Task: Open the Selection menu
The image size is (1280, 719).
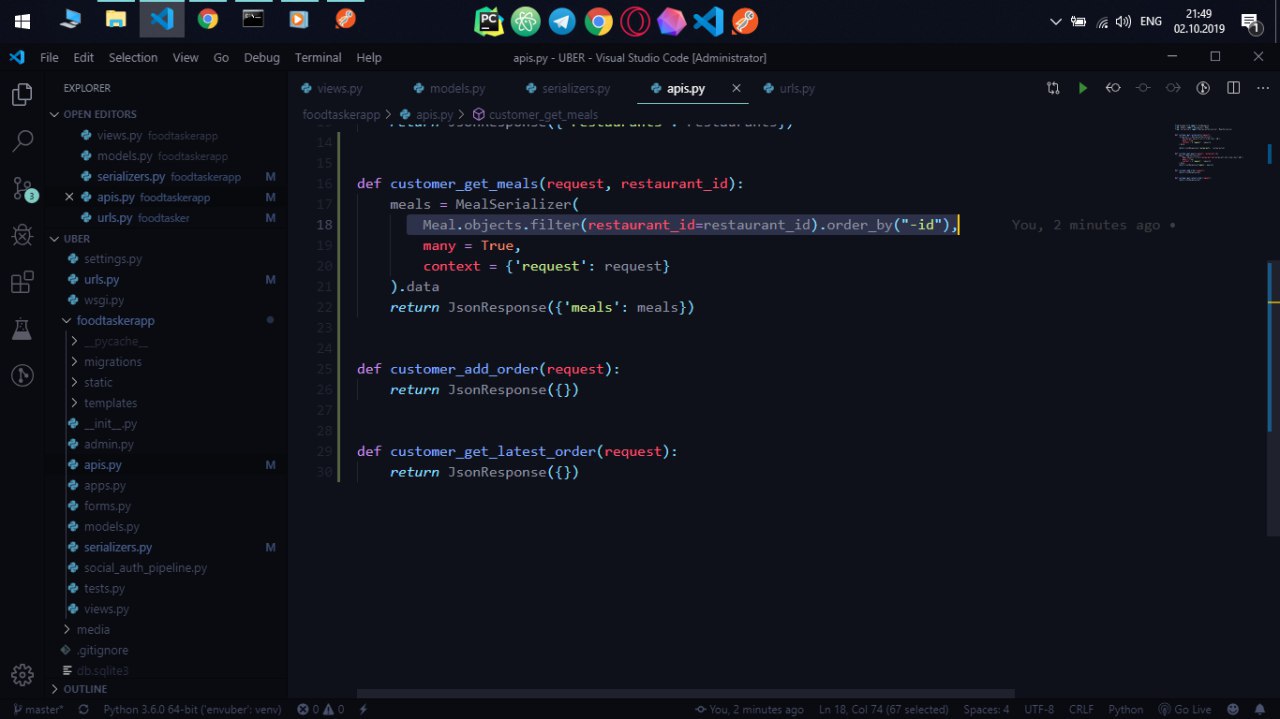Action: pyautogui.click(x=133, y=57)
